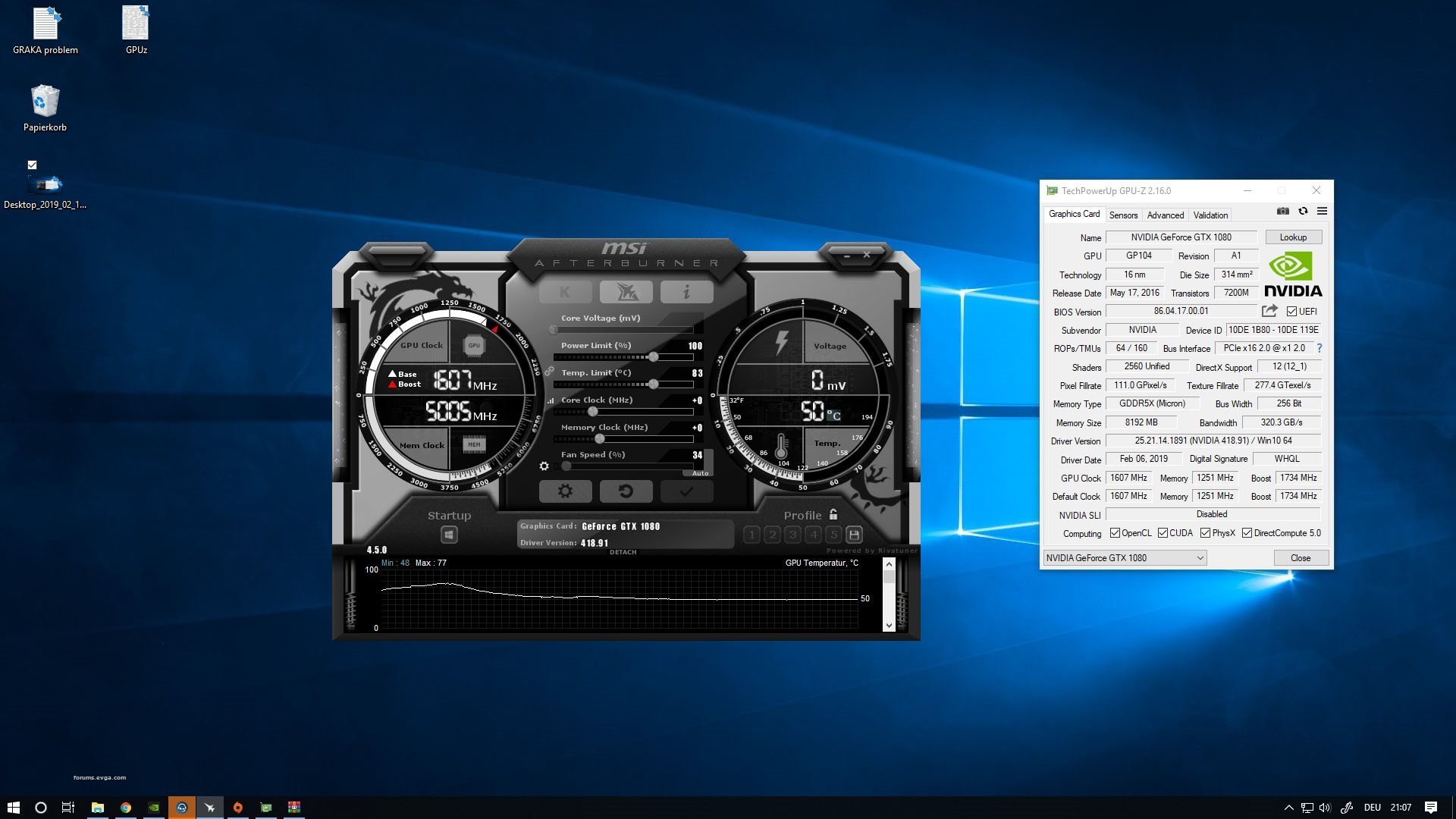Open Chrome from the taskbar
Viewport: 1456px width, 819px height.
click(126, 808)
